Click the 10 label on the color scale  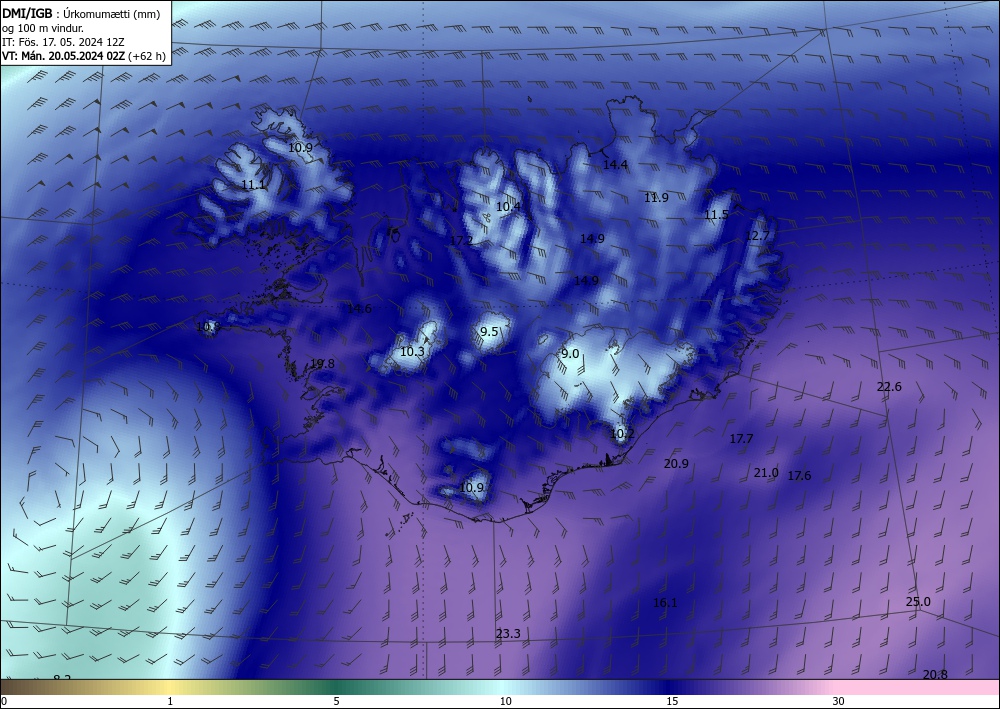506,701
